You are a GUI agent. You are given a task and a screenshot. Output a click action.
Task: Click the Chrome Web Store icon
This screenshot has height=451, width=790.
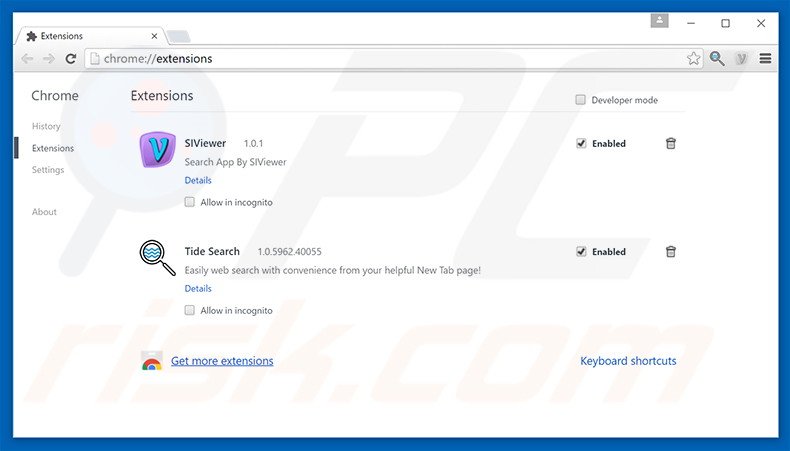click(152, 361)
